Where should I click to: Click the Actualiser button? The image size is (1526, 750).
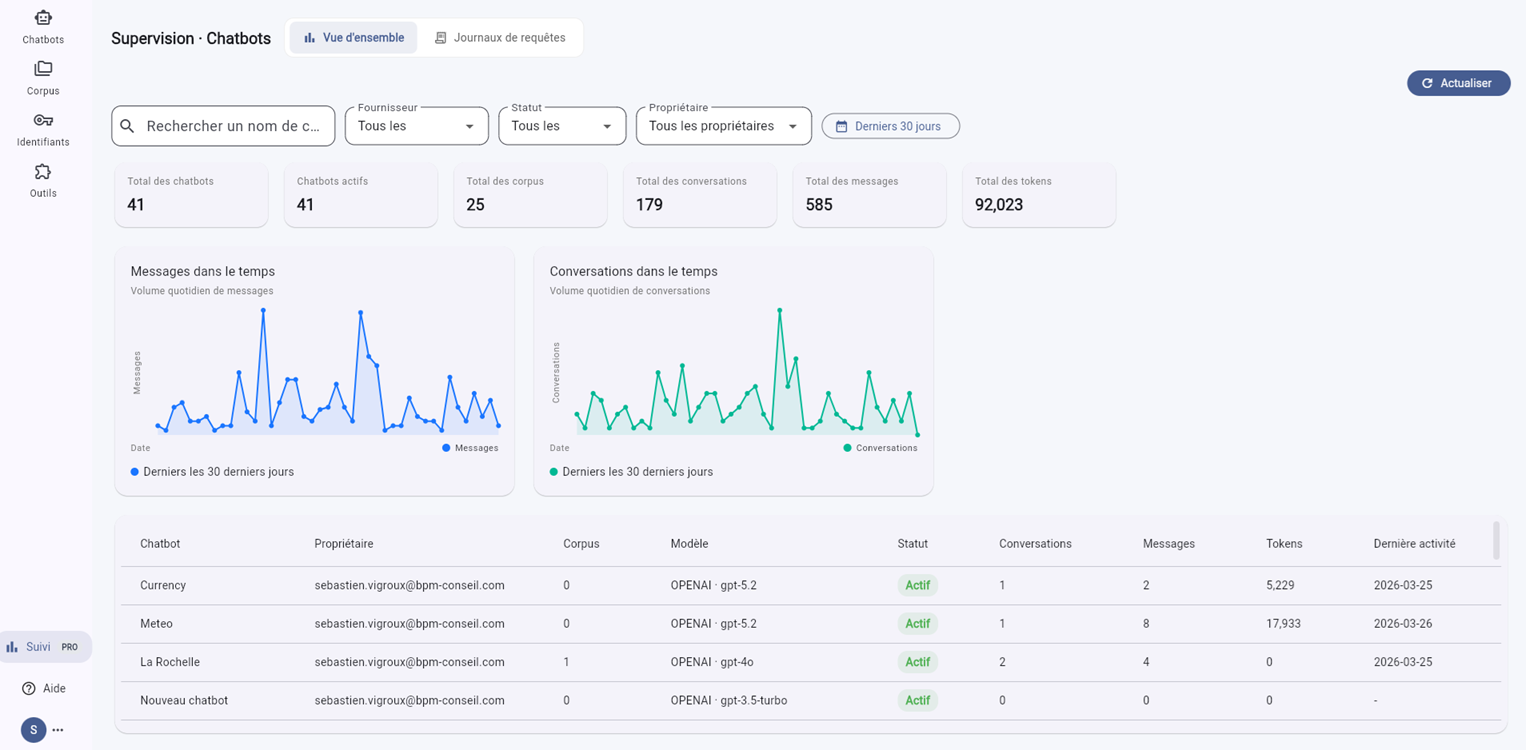point(1458,83)
